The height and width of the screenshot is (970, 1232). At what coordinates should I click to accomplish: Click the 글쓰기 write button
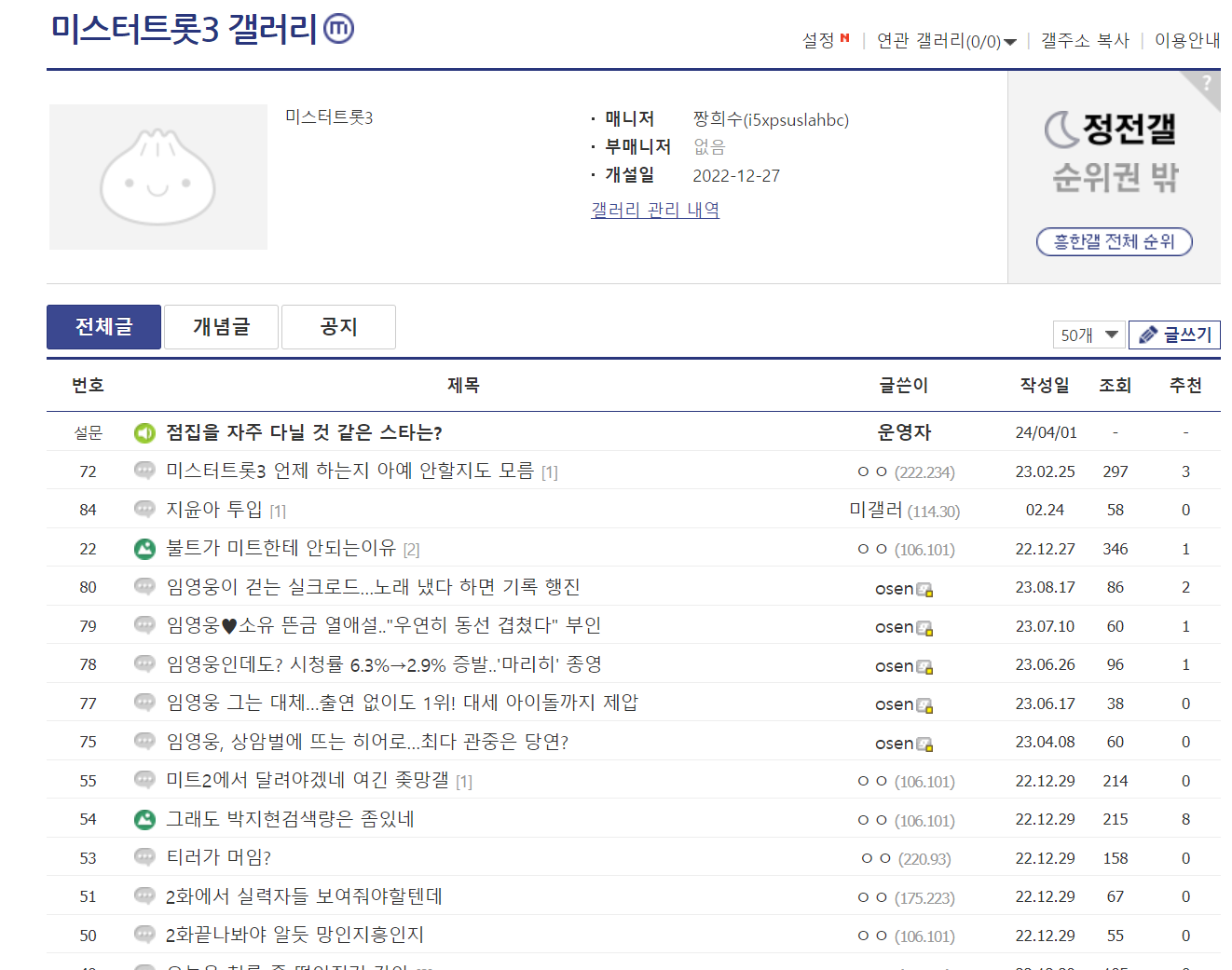pyautogui.click(x=1174, y=335)
